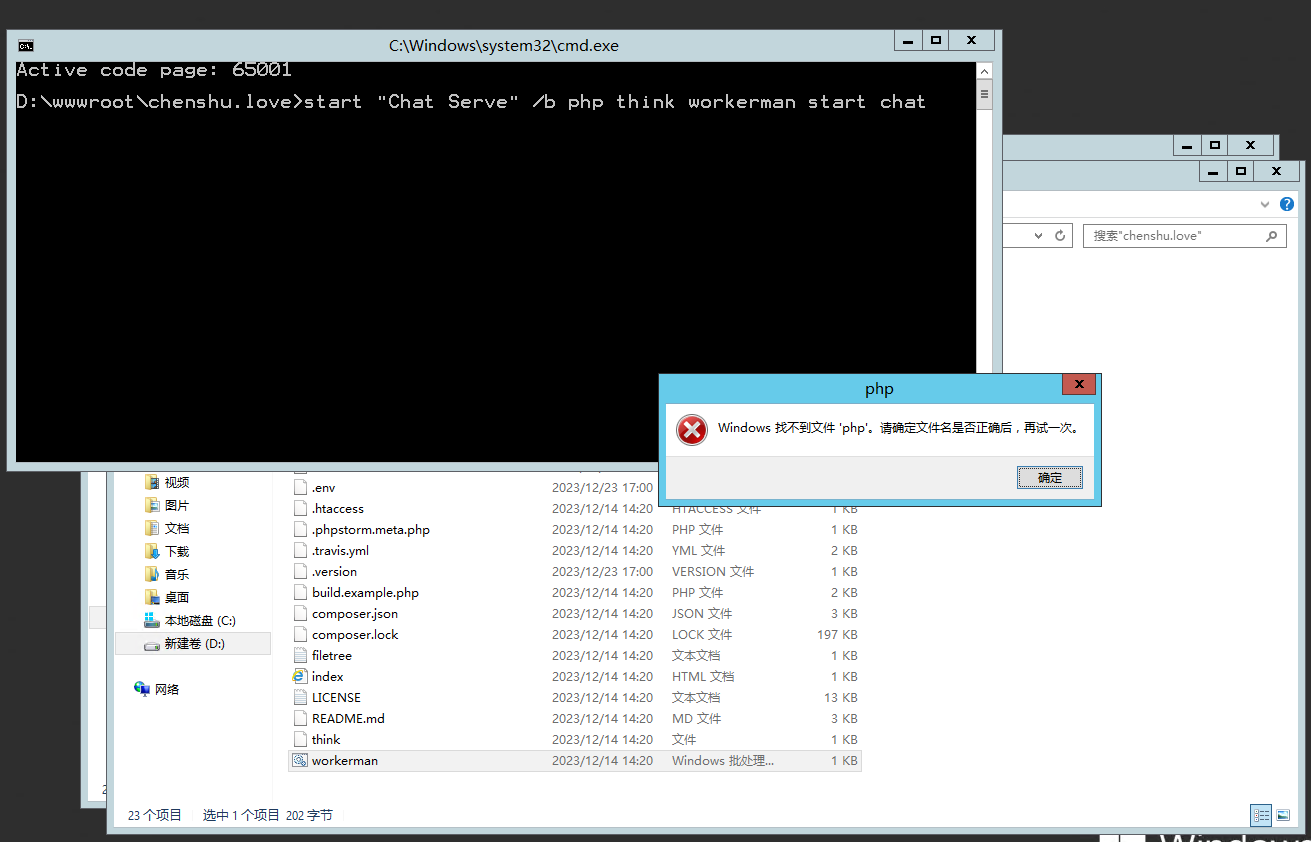Image resolution: width=1311 pixels, height=842 pixels.
Task: Click the blue help icon in Explorer
Action: pyautogui.click(x=1287, y=204)
